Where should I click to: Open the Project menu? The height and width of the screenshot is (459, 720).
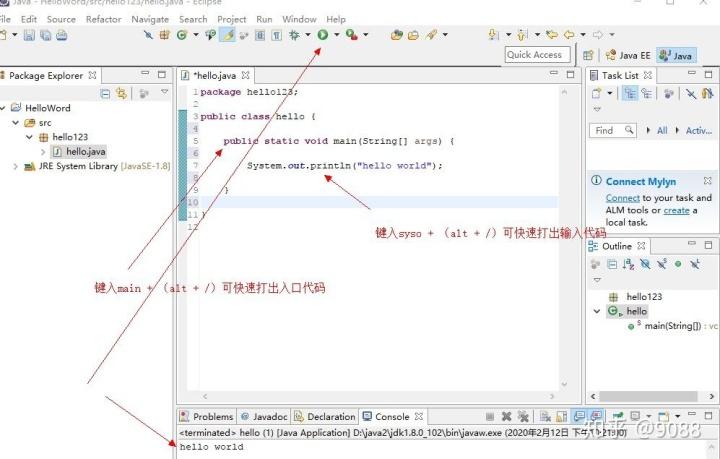pos(231,19)
